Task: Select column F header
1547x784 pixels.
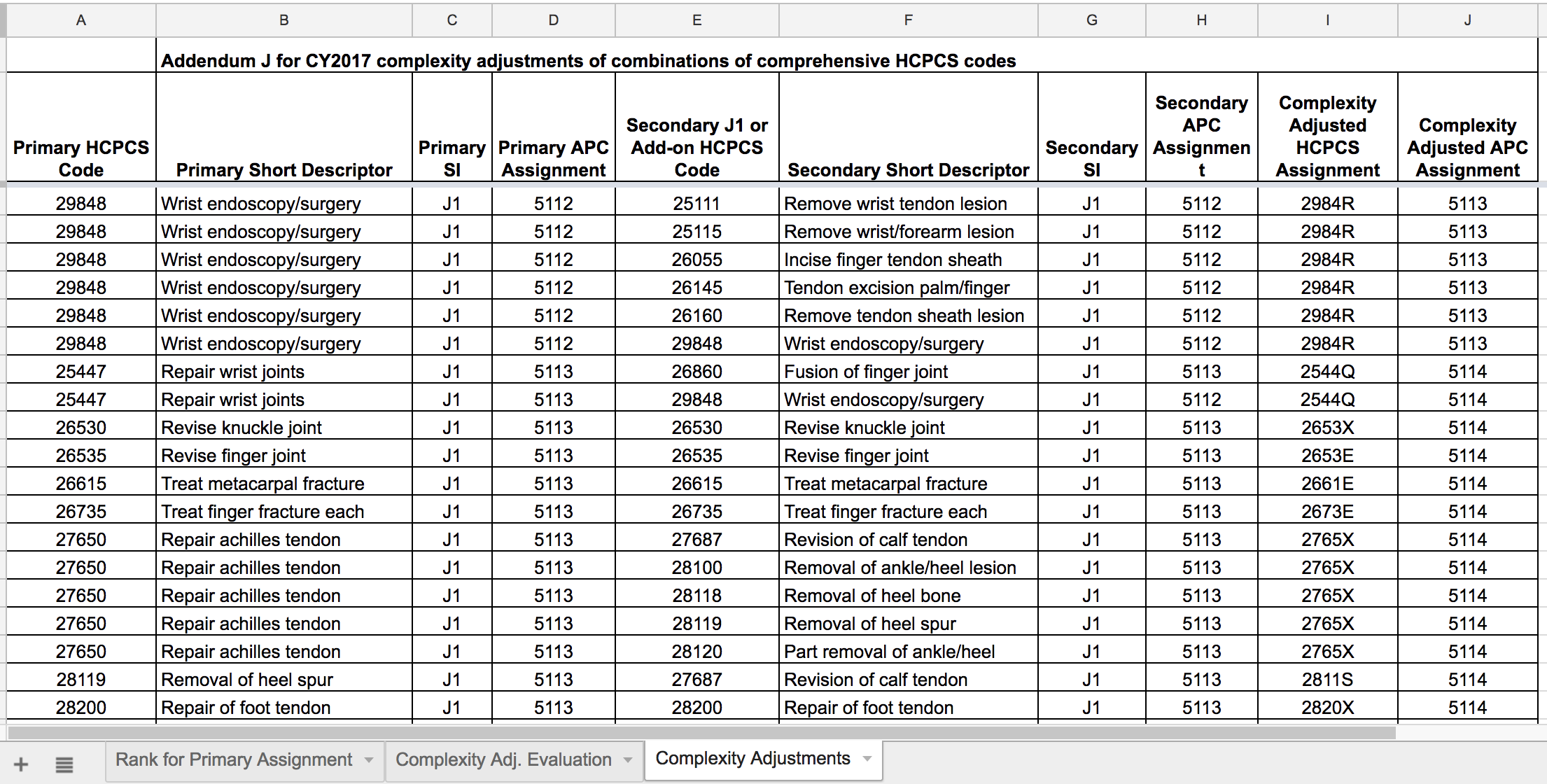Action: coord(908,20)
